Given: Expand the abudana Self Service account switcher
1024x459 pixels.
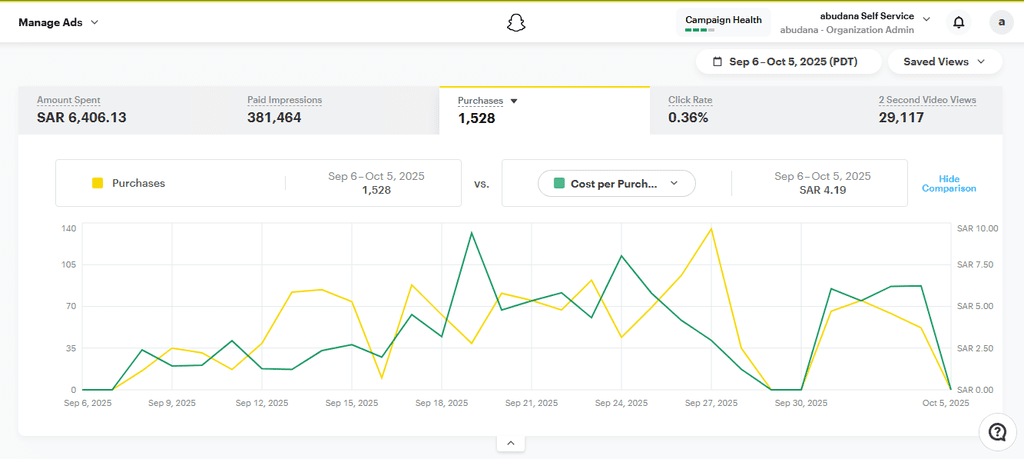Looking at the screenshot, I should (926, 18).
